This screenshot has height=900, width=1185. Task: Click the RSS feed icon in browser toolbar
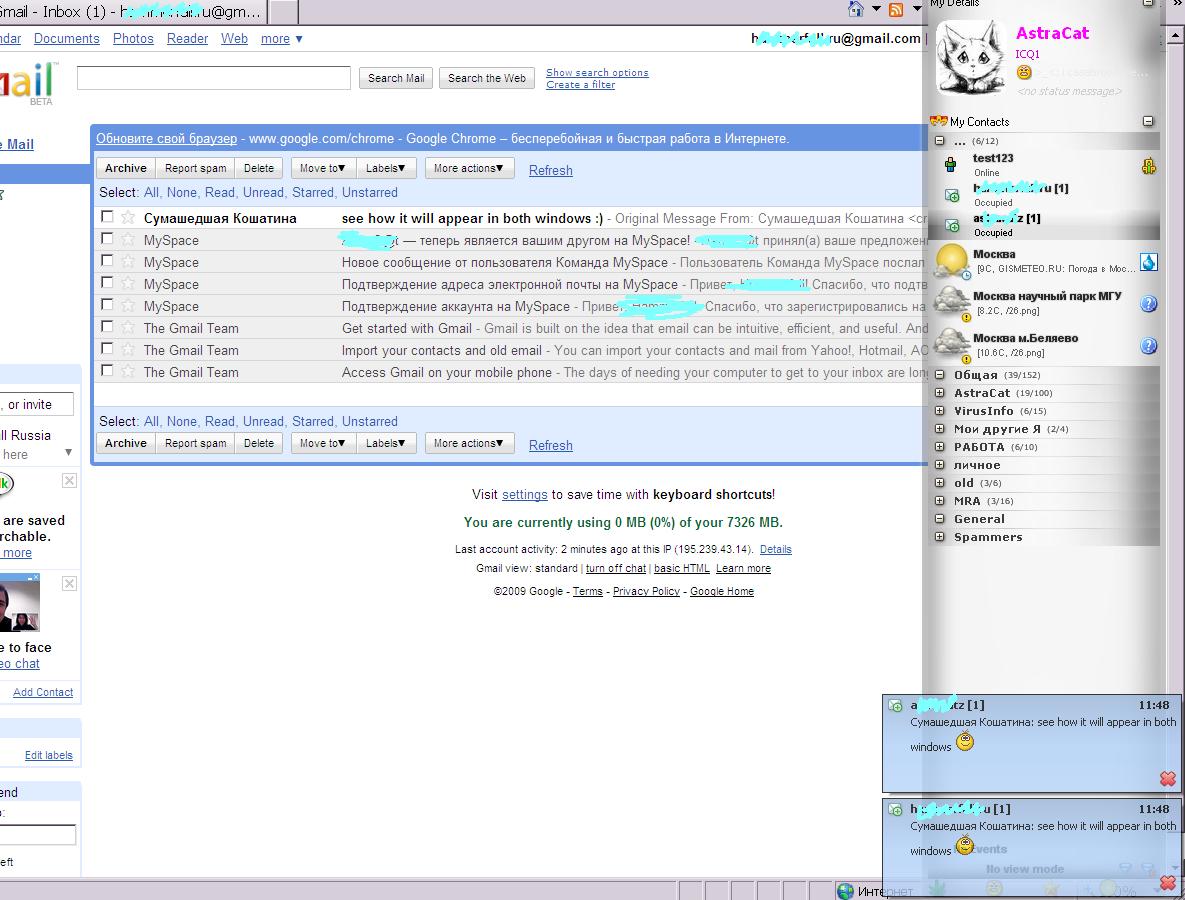896,9
